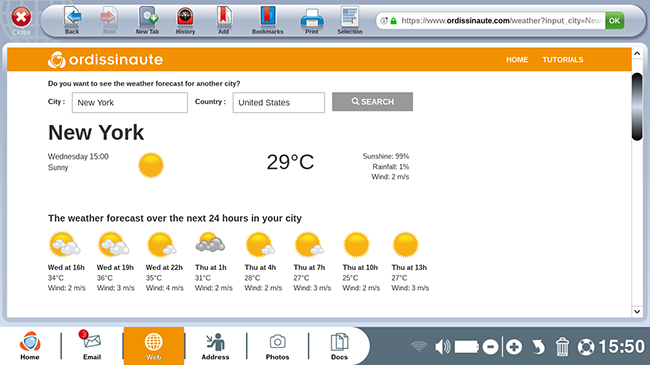Open the History icon

pyautogui.click(x=185, y=17)
